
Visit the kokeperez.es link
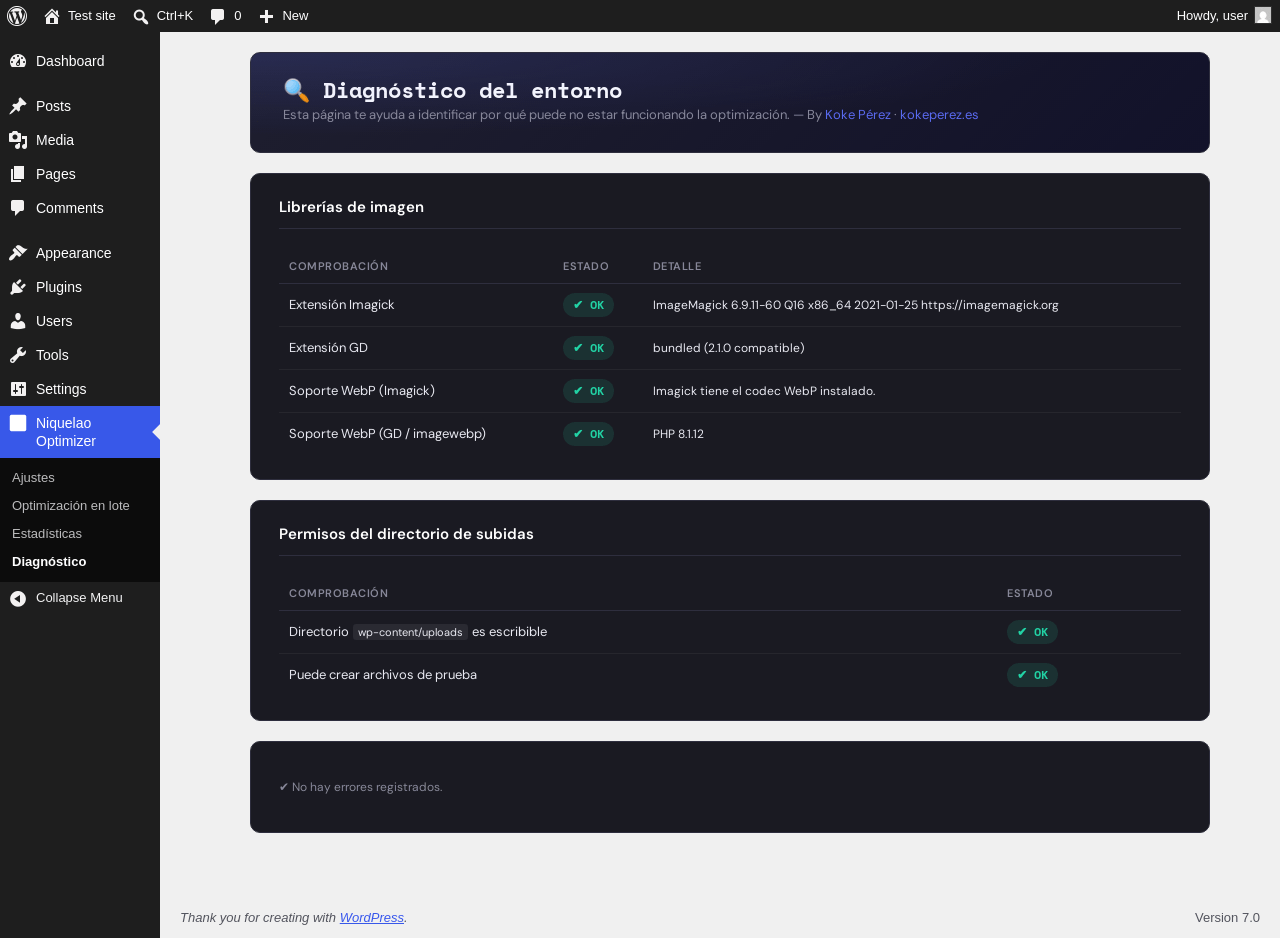939,115
